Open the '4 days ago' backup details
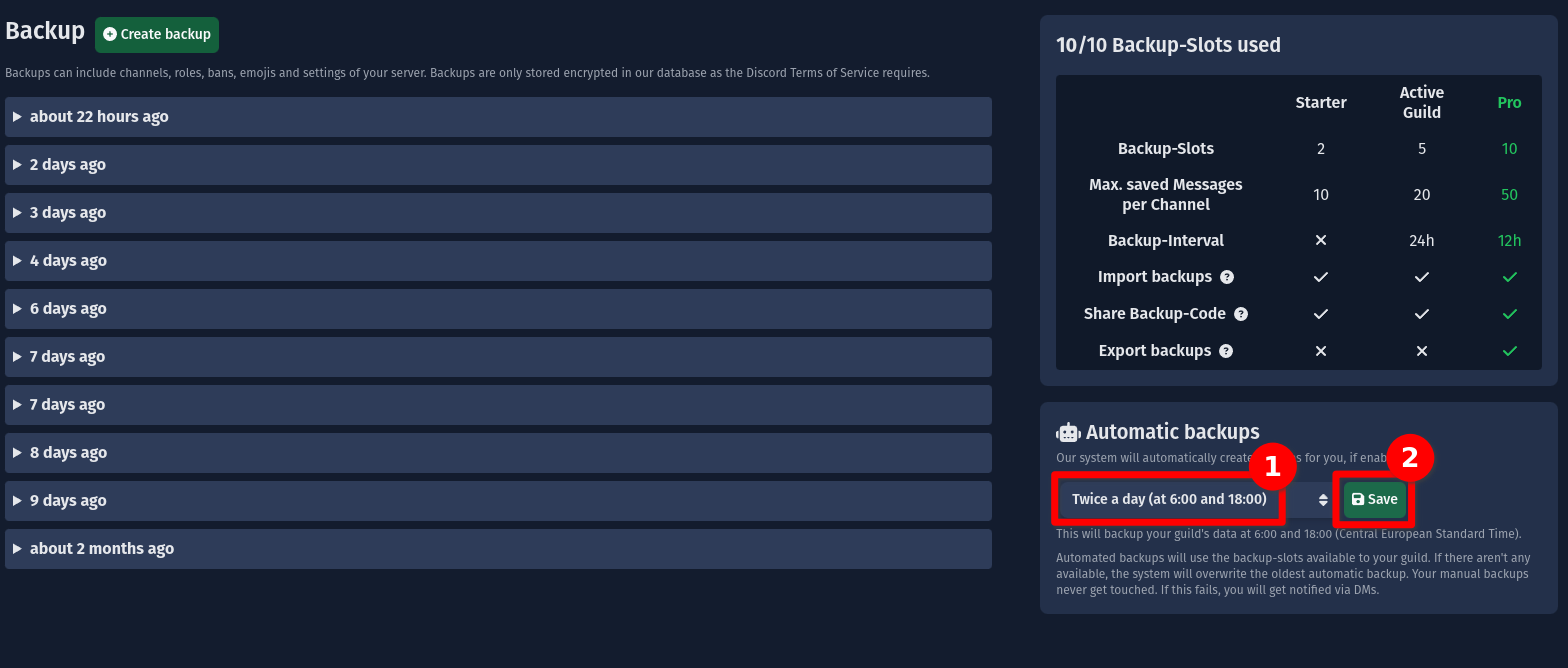Screen dimensions: 1568x668 67,261
